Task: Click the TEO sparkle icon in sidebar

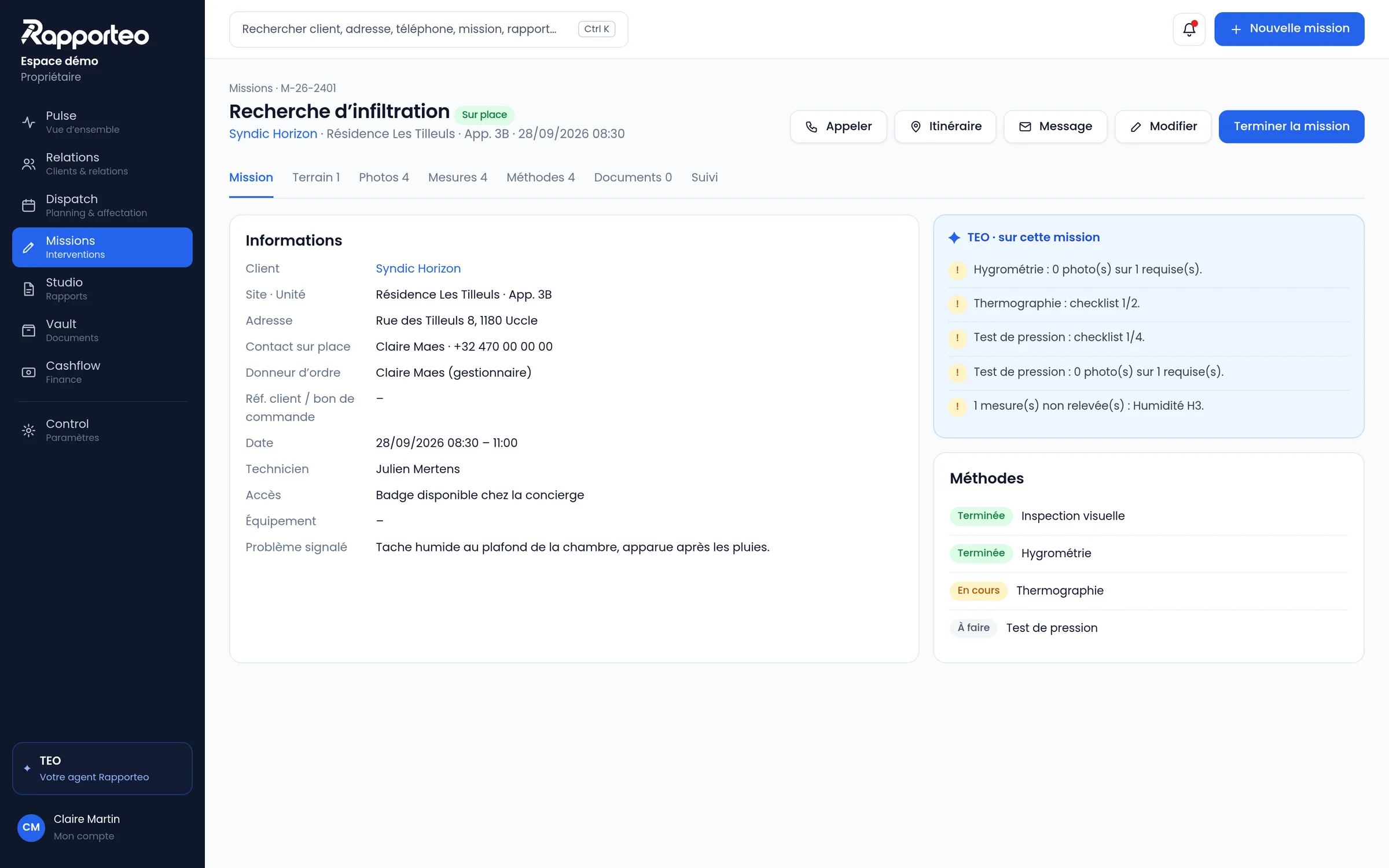Action: pos(27,768)
